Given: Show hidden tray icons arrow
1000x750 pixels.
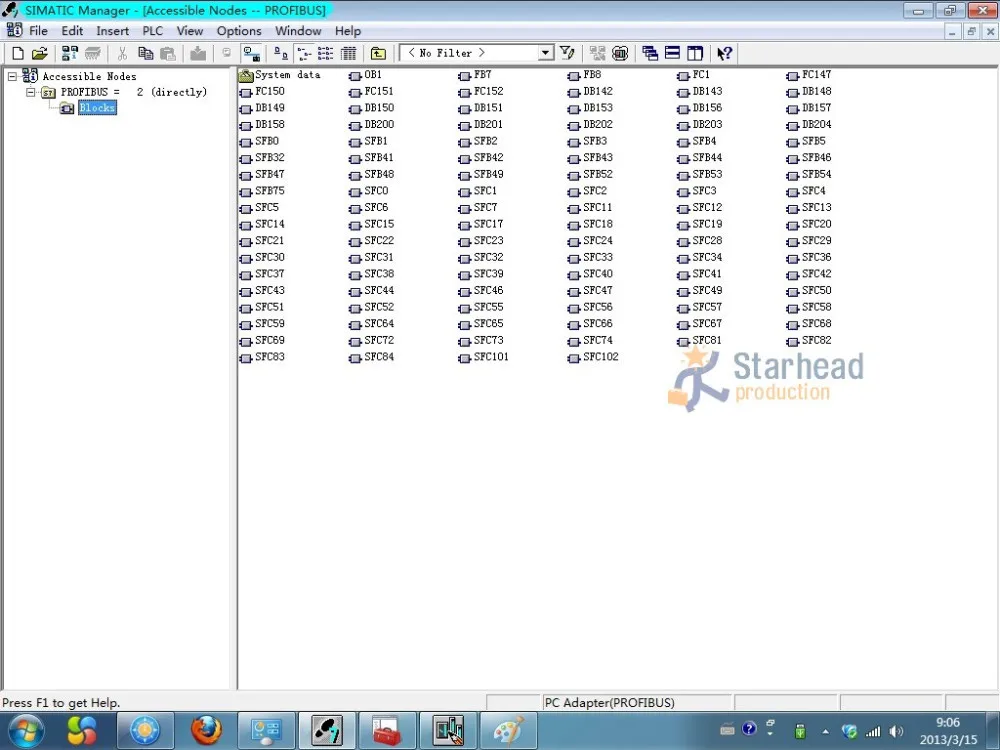Looking at the screenshot, I should 825,732.
